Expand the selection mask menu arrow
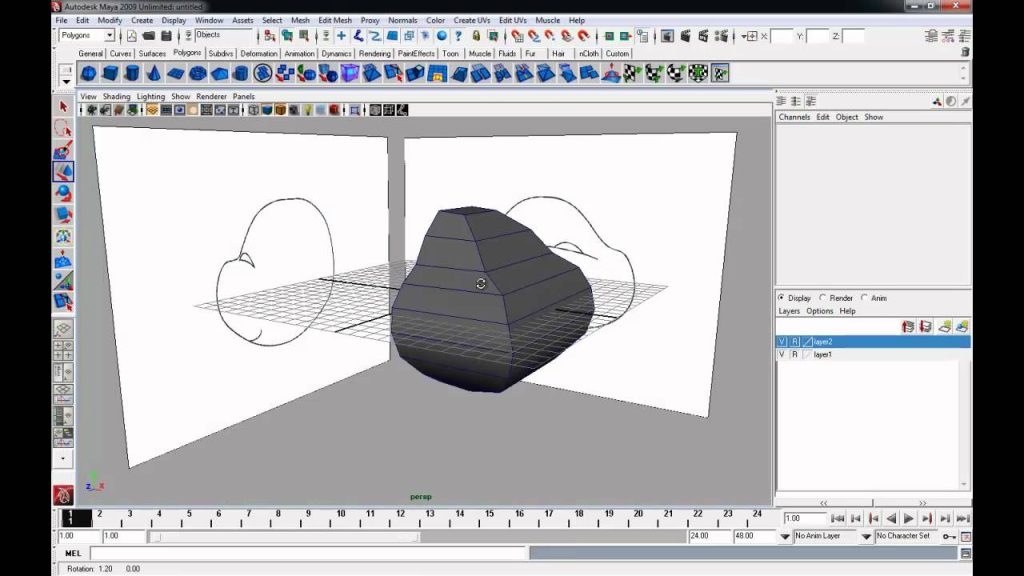This screenshot has height=576, width=1024. coord(188,35)
